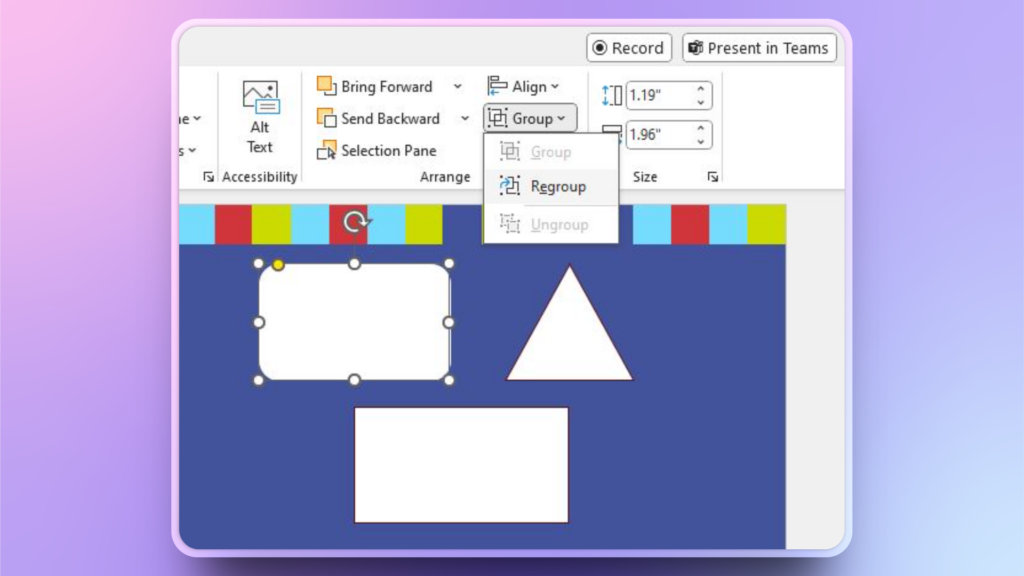Decrease shape height with down arrow
This screenshot has height=576, width=1024.
pos(701,103)
